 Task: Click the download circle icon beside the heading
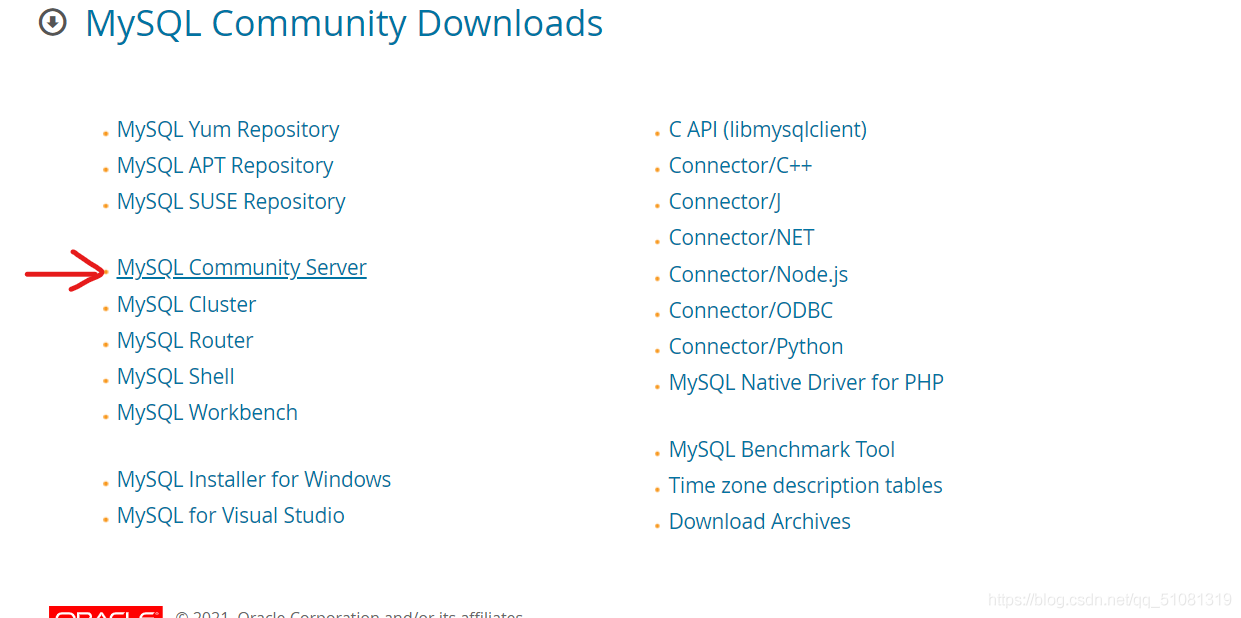tap(52, 22)
